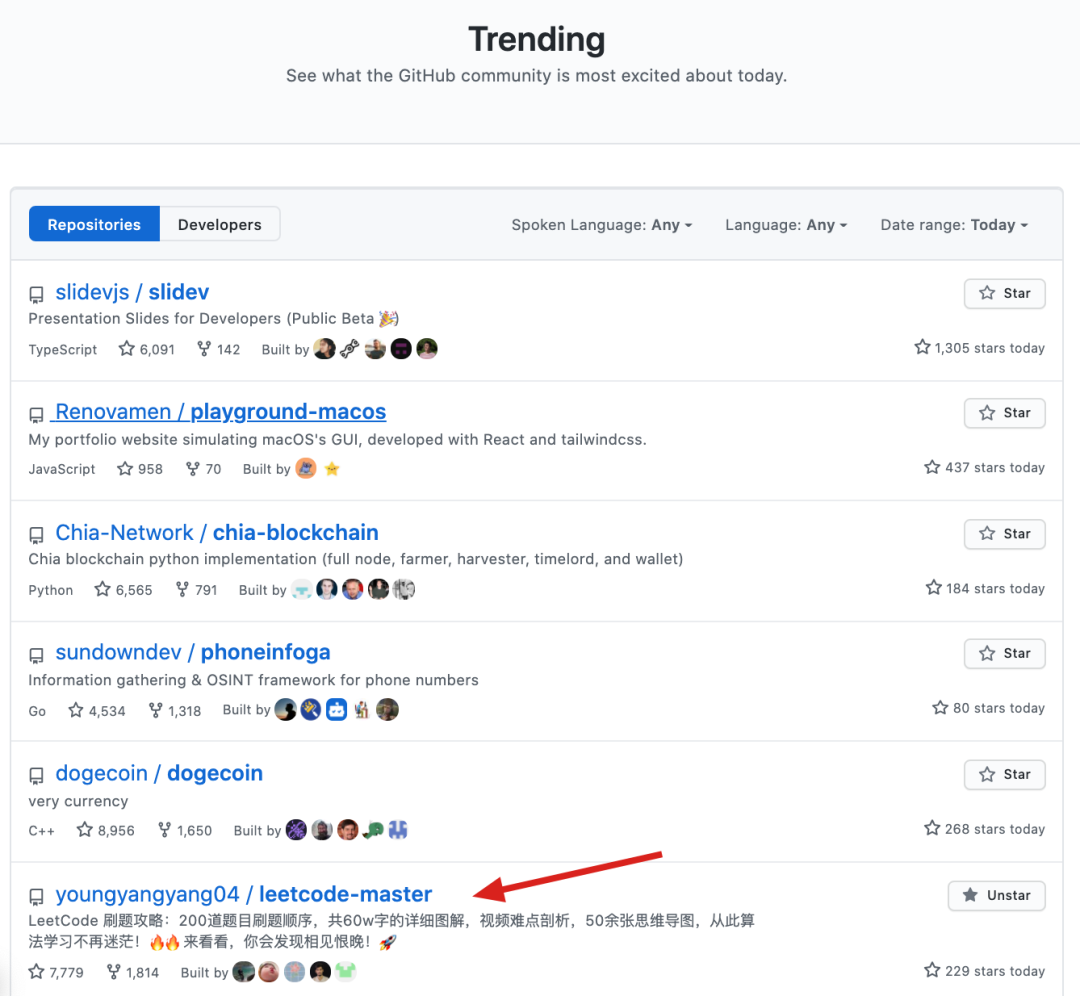Click the '80 stars today' text
Viewport: 1080px width, 996px height.
click(x=999, y=708)
